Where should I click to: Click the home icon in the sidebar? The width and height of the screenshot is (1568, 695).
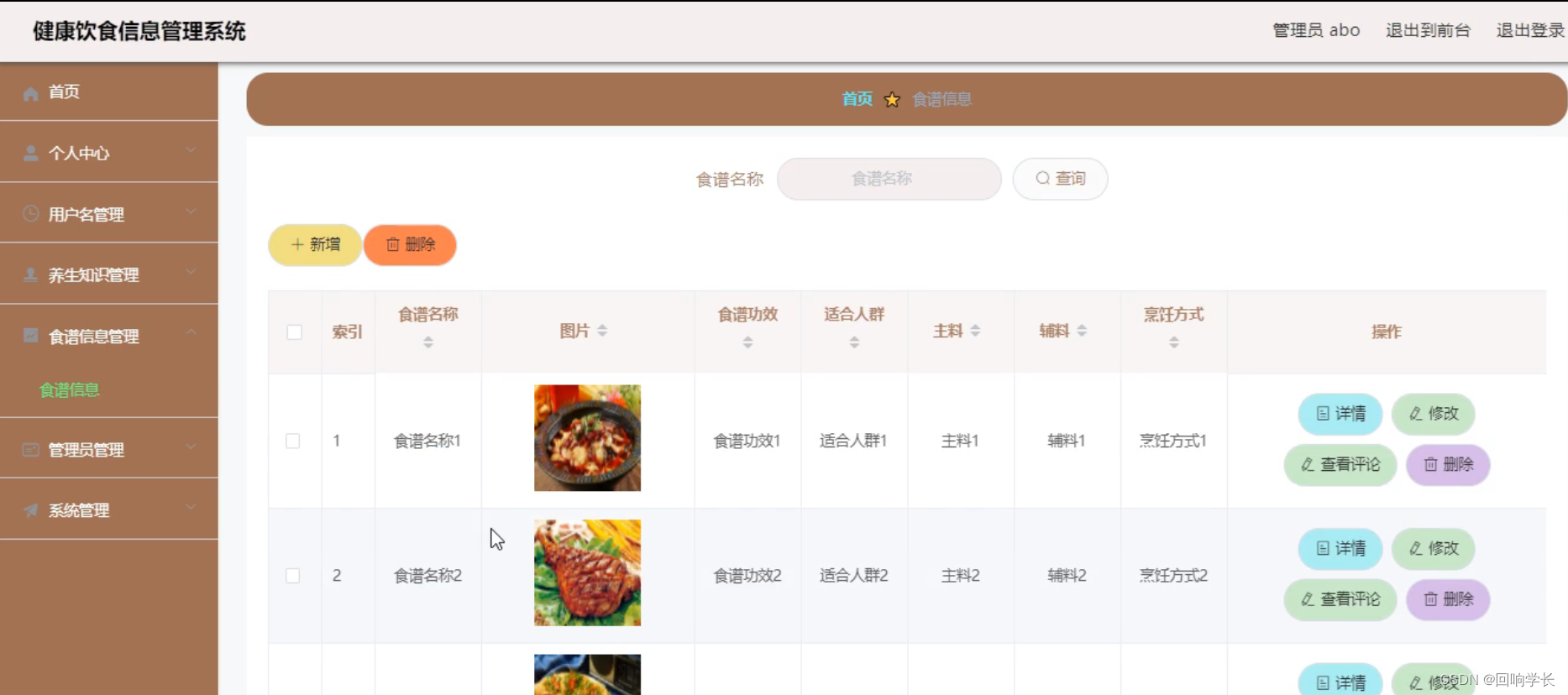pos(31,93)
